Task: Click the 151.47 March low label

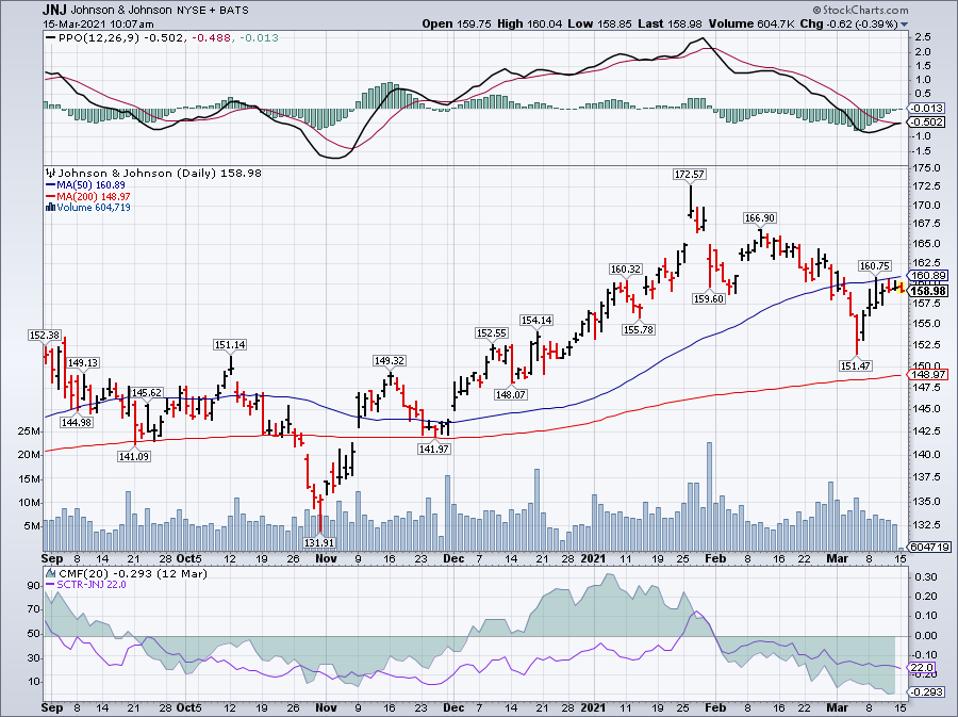Action: pos(856,366)
